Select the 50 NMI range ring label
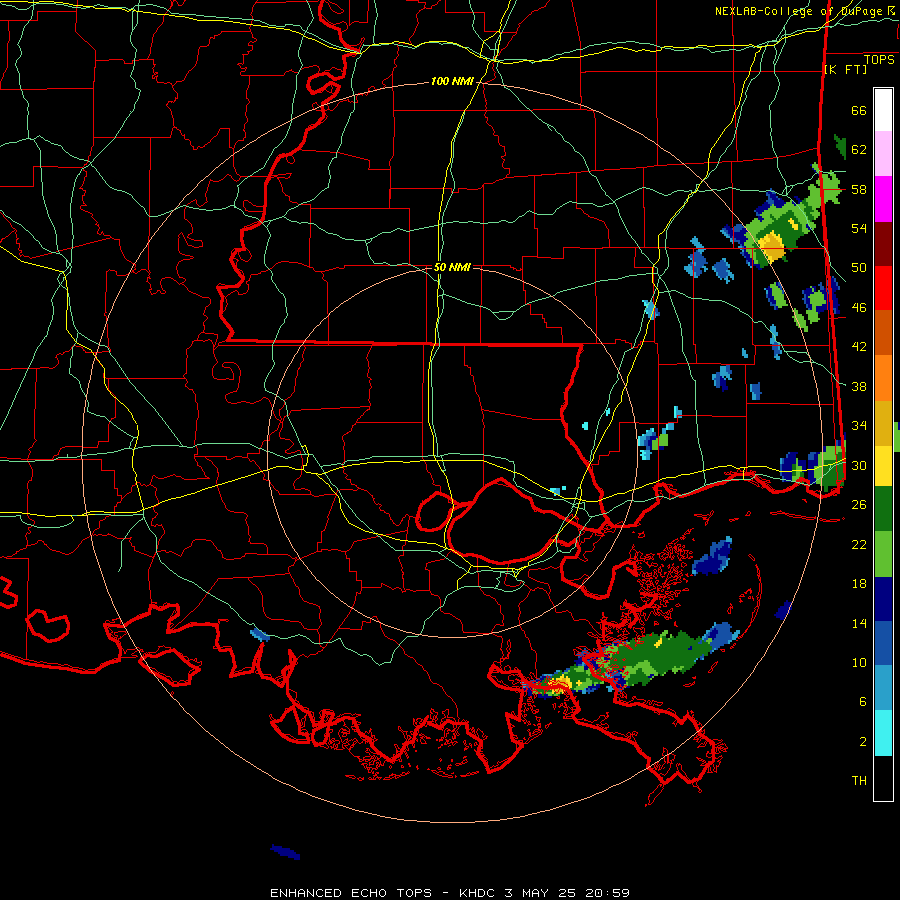This screenshot has width=900, height=900. click(x=452, y=267)
